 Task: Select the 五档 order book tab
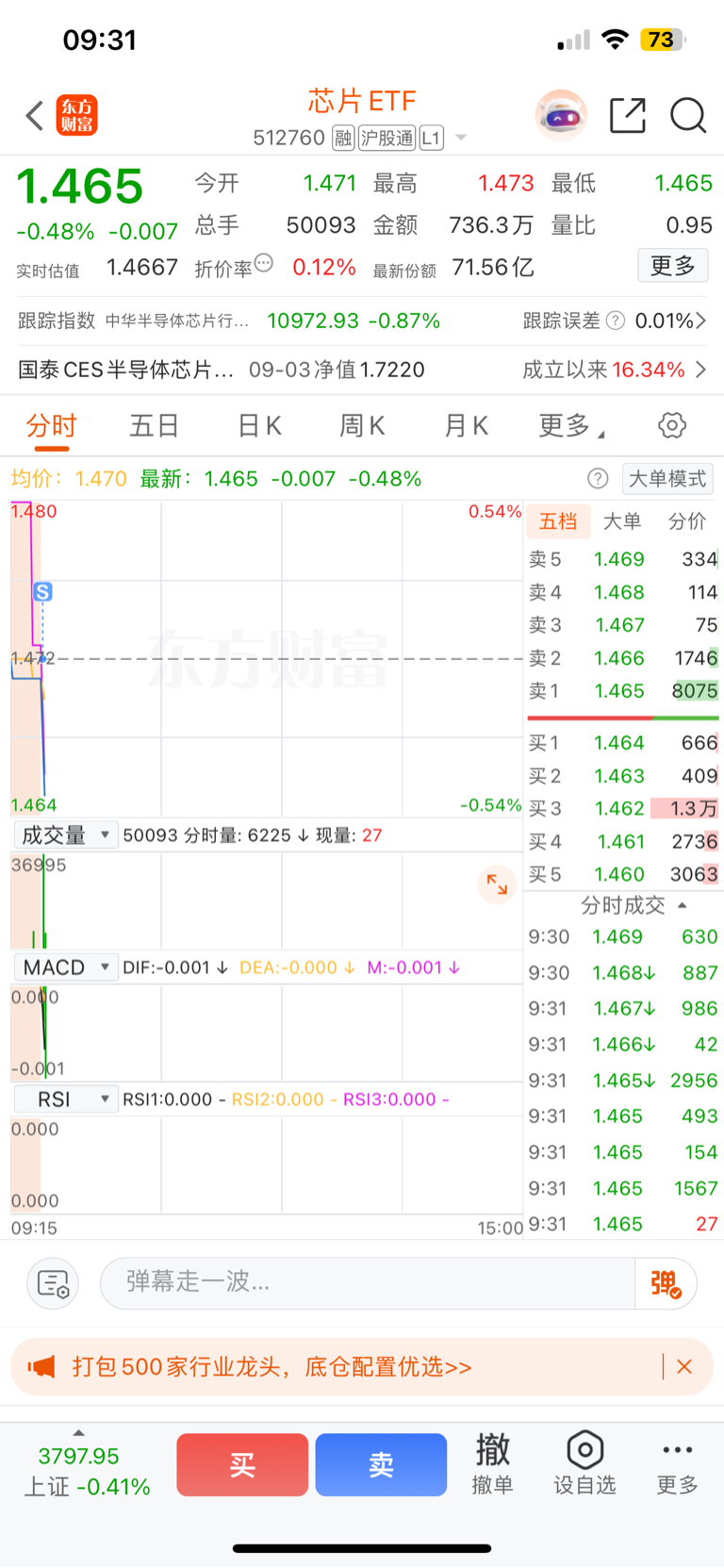(558, 521)
